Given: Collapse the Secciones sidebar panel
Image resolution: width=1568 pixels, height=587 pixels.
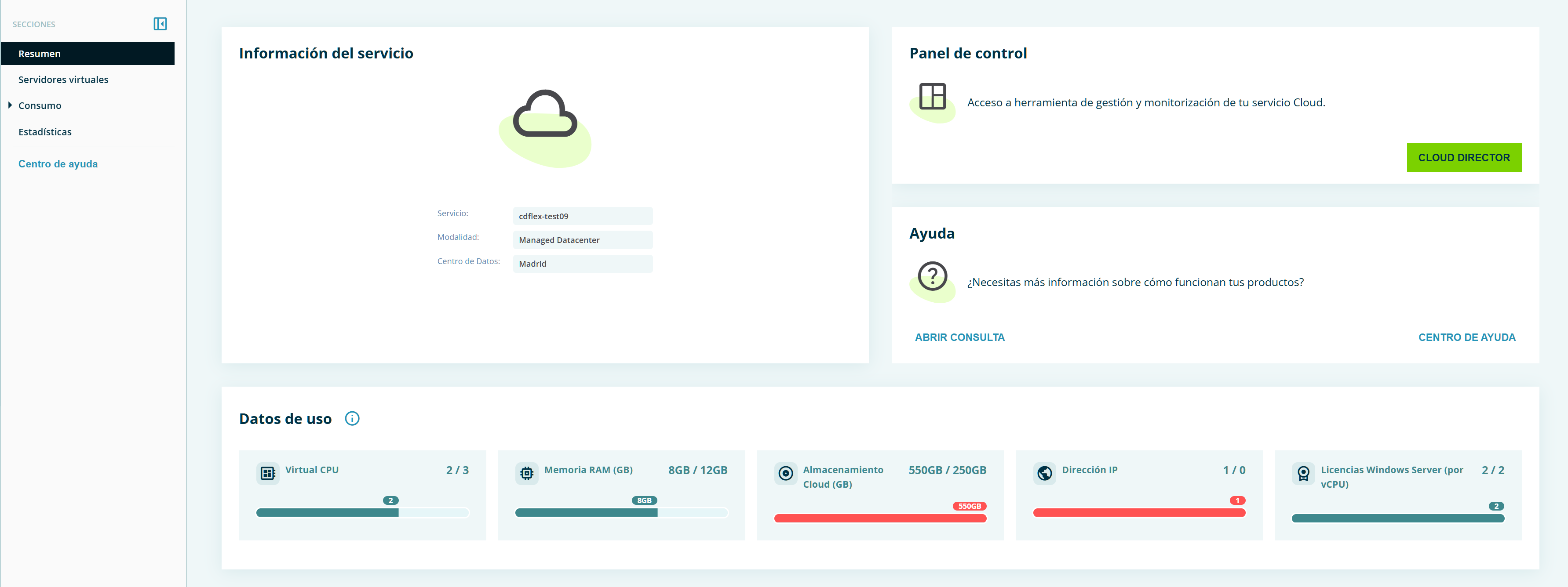Looking at the screenshot, I should pos(160,24).
